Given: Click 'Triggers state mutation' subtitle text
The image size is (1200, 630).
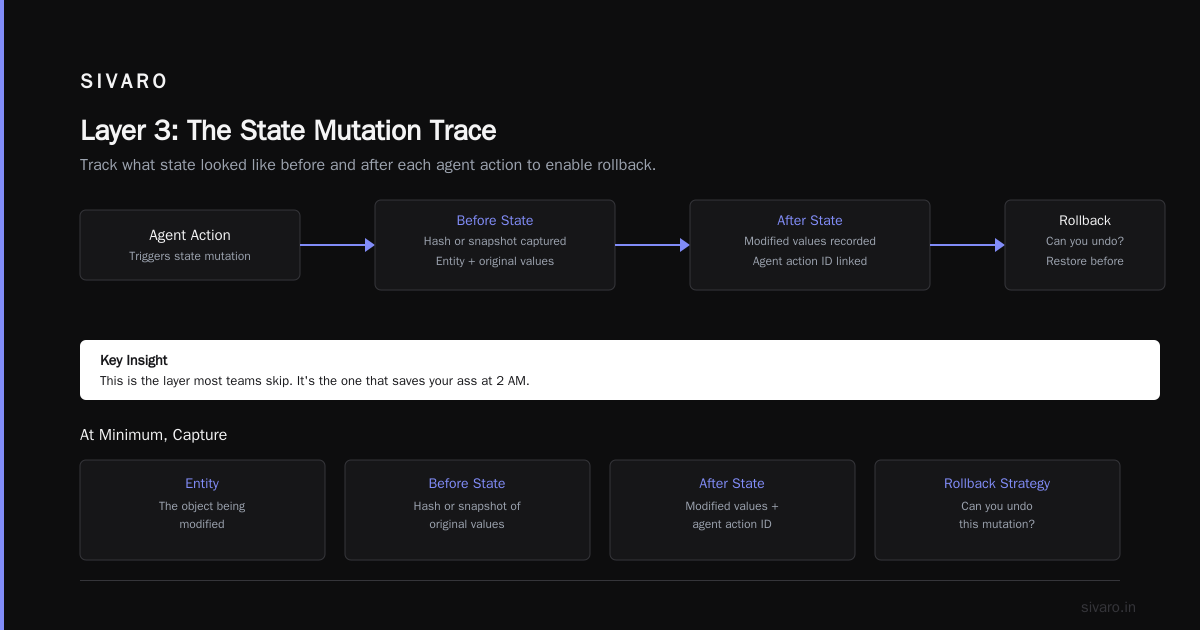Looking at the screenshot, I should tap(190, 256).
